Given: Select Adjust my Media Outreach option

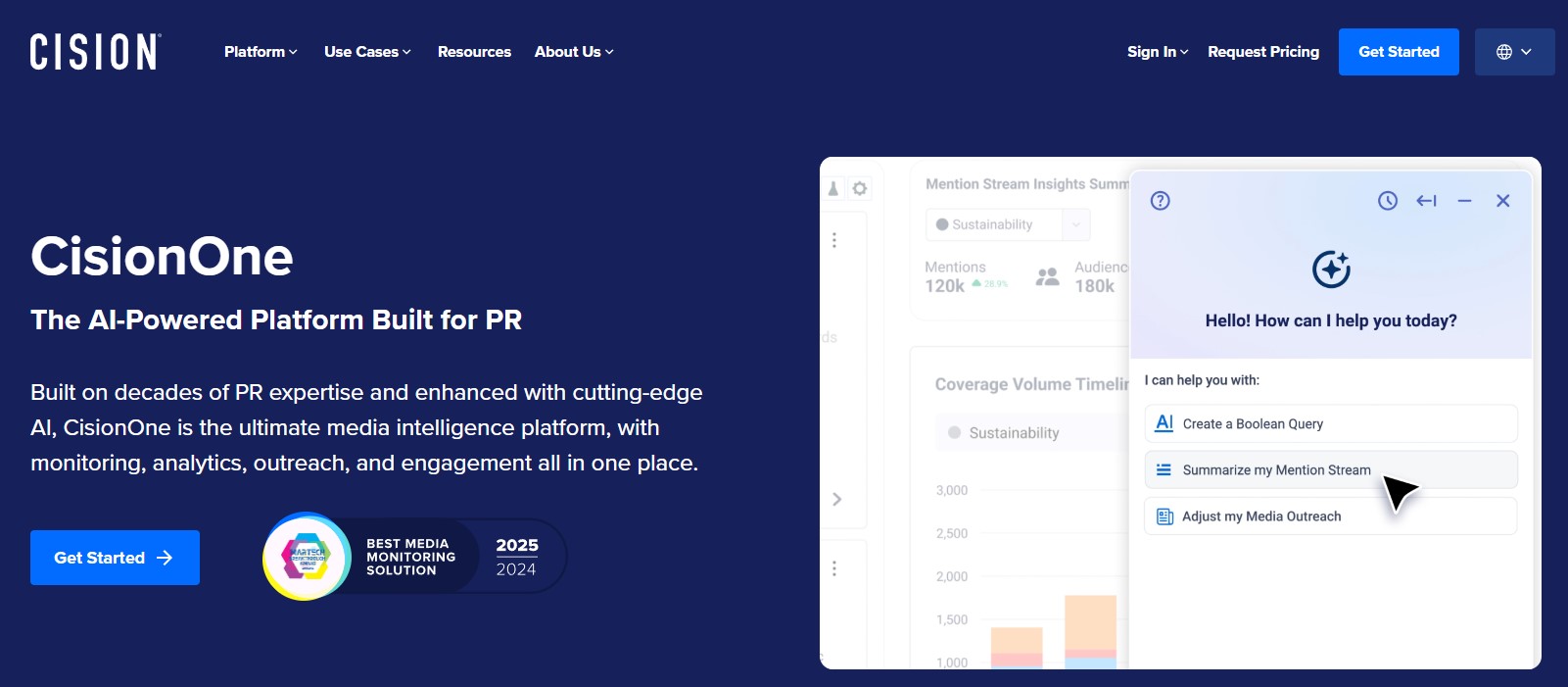Looking at the screenshot, I should tap(1330, 516).
